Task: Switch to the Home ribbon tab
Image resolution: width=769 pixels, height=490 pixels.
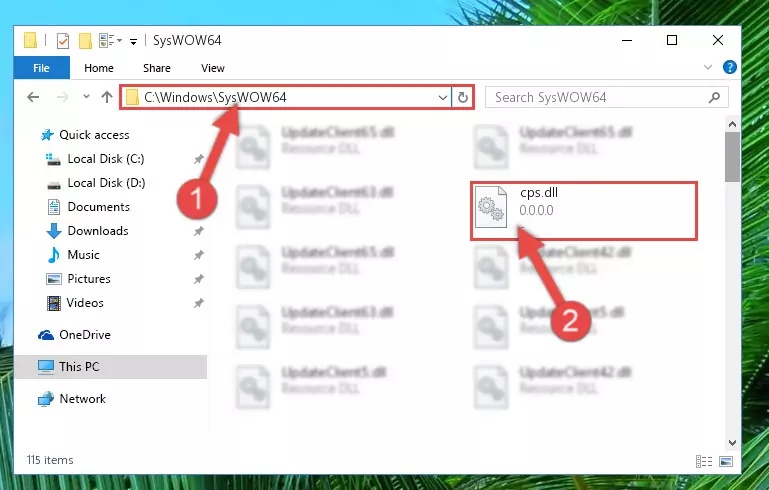Action: (99, 68)
